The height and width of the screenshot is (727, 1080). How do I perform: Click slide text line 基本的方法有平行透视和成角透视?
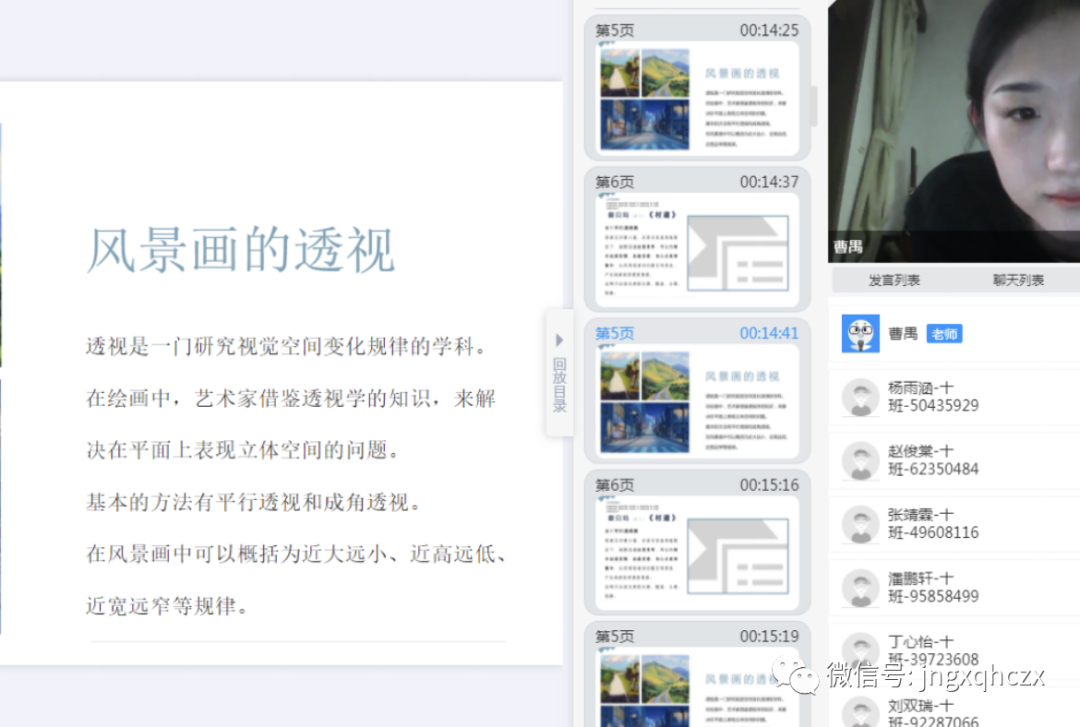(x=253, y=502)
